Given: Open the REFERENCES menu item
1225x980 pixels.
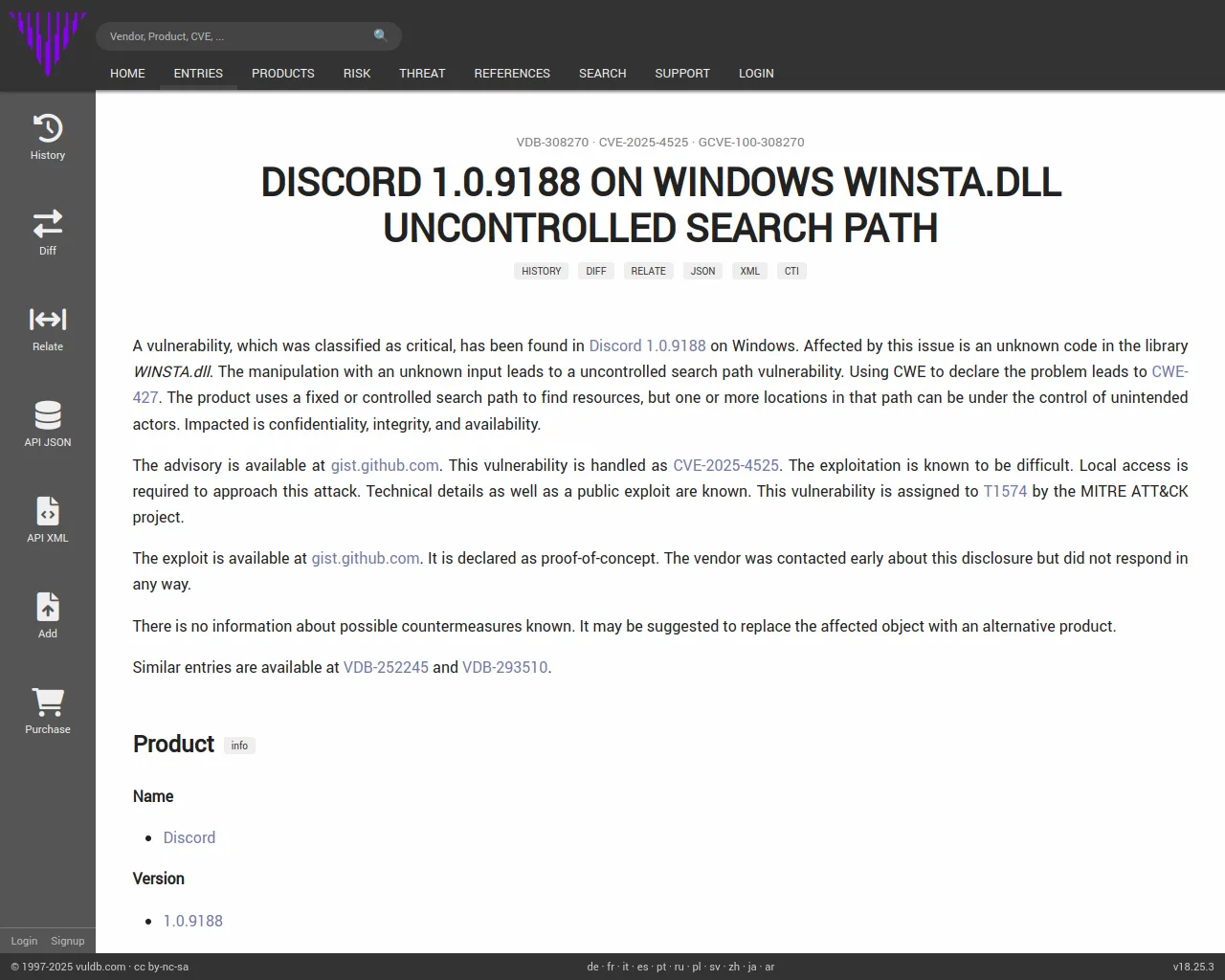Looking at the screenshot, I should point(512,73).
